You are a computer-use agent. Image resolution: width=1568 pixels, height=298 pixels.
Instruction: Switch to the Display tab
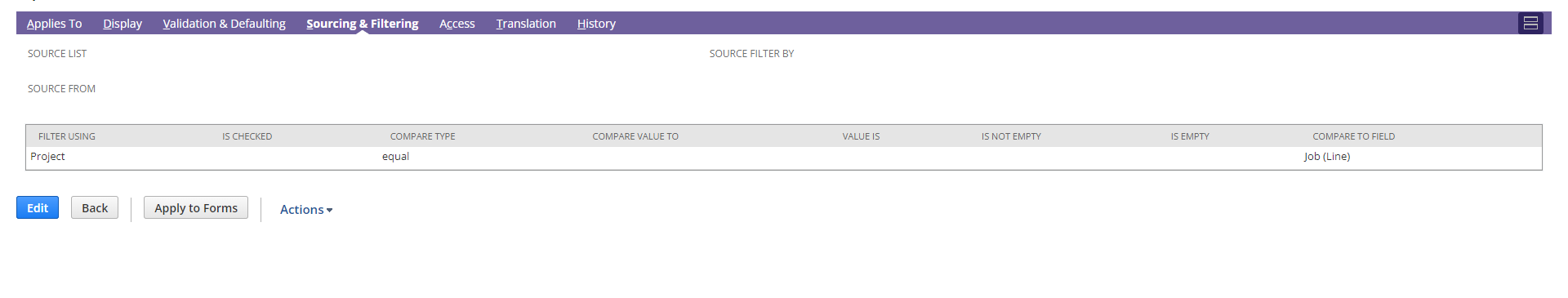tap(122, 24)
